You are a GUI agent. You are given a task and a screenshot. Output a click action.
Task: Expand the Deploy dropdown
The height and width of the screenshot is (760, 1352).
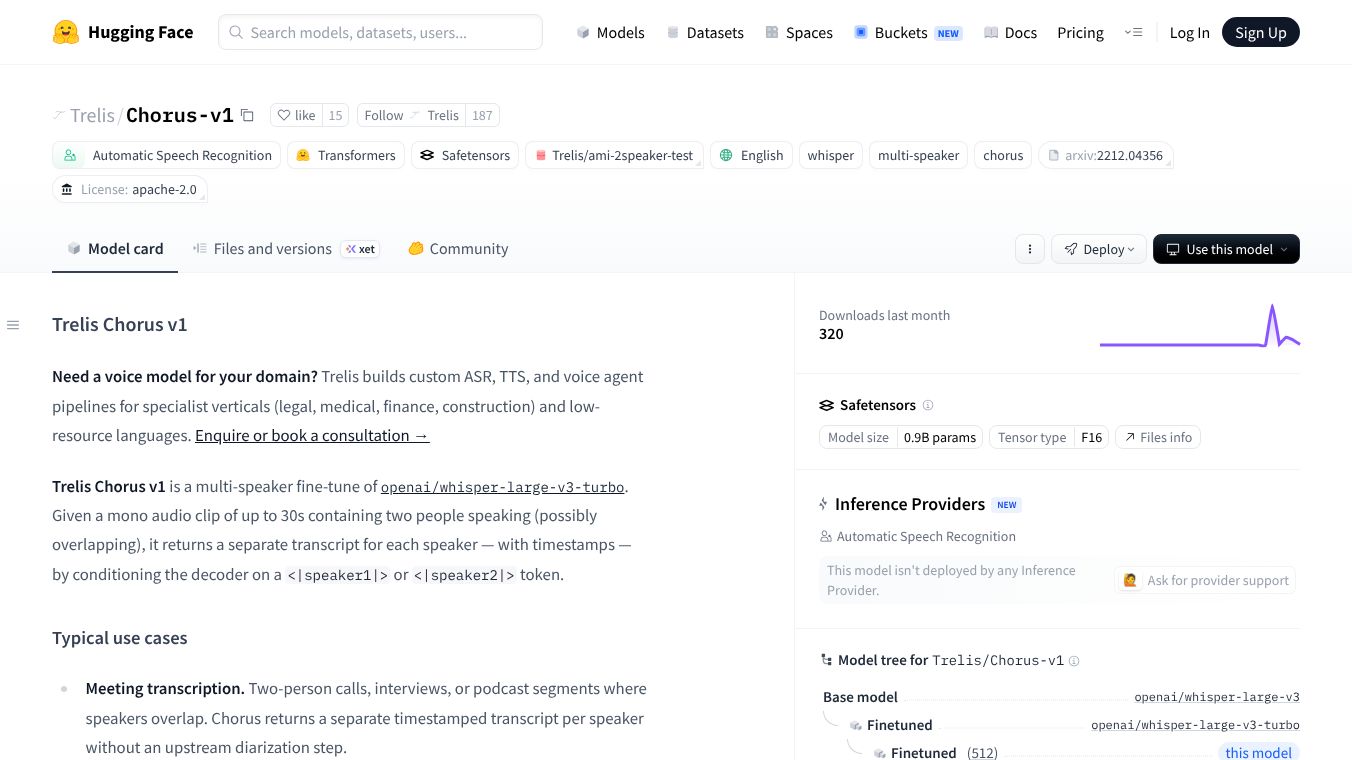click(1098, 249)
